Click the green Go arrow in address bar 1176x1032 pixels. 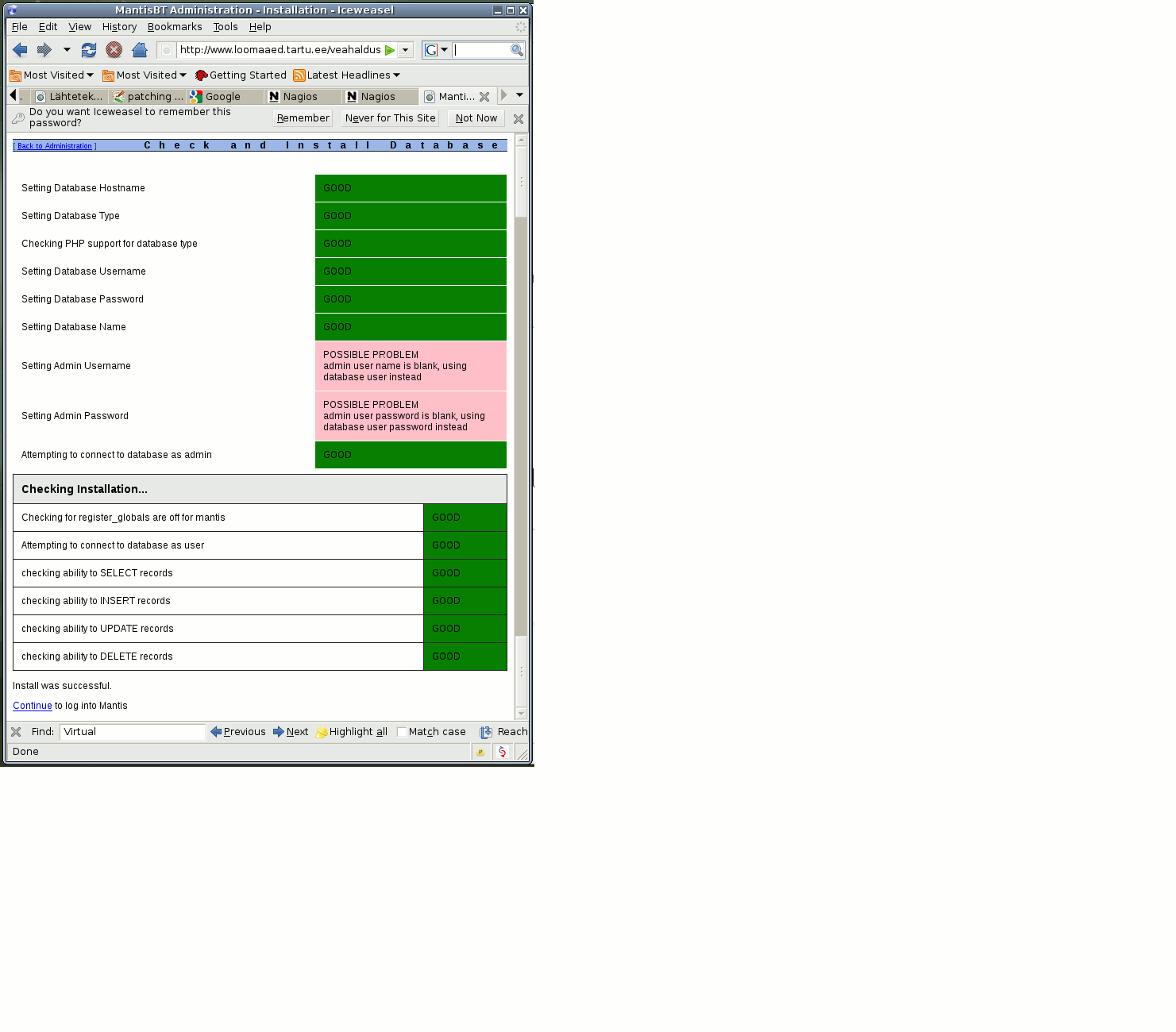tap(390, 50)
